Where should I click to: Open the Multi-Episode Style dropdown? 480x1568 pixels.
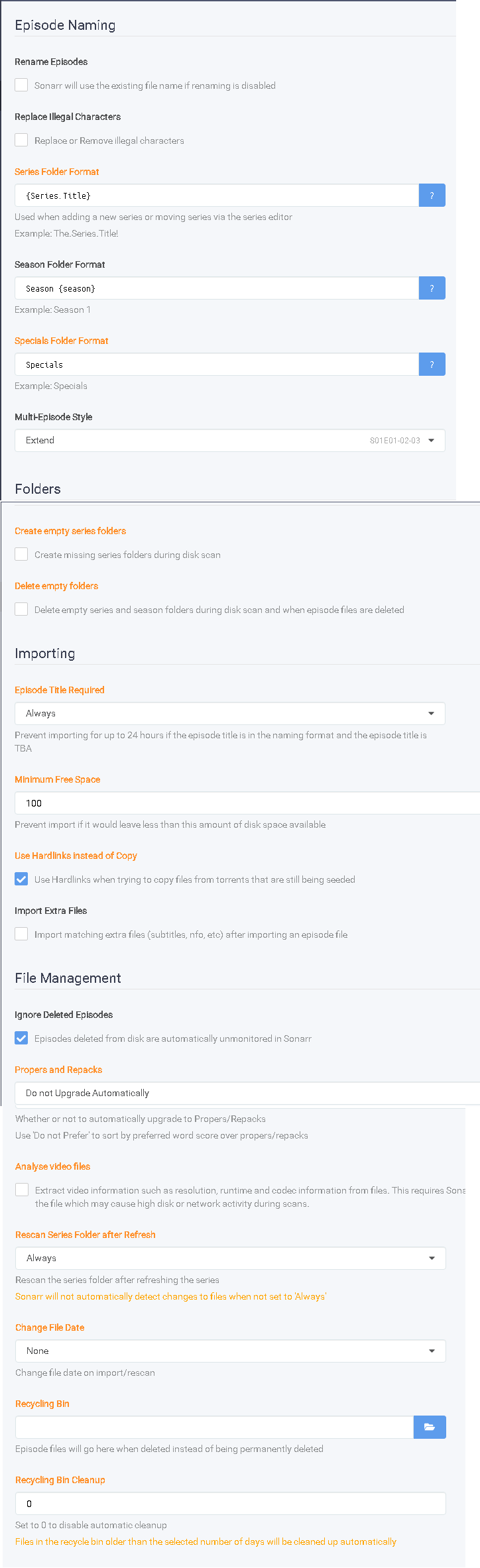pyautogui.click(x=230, y=441)
